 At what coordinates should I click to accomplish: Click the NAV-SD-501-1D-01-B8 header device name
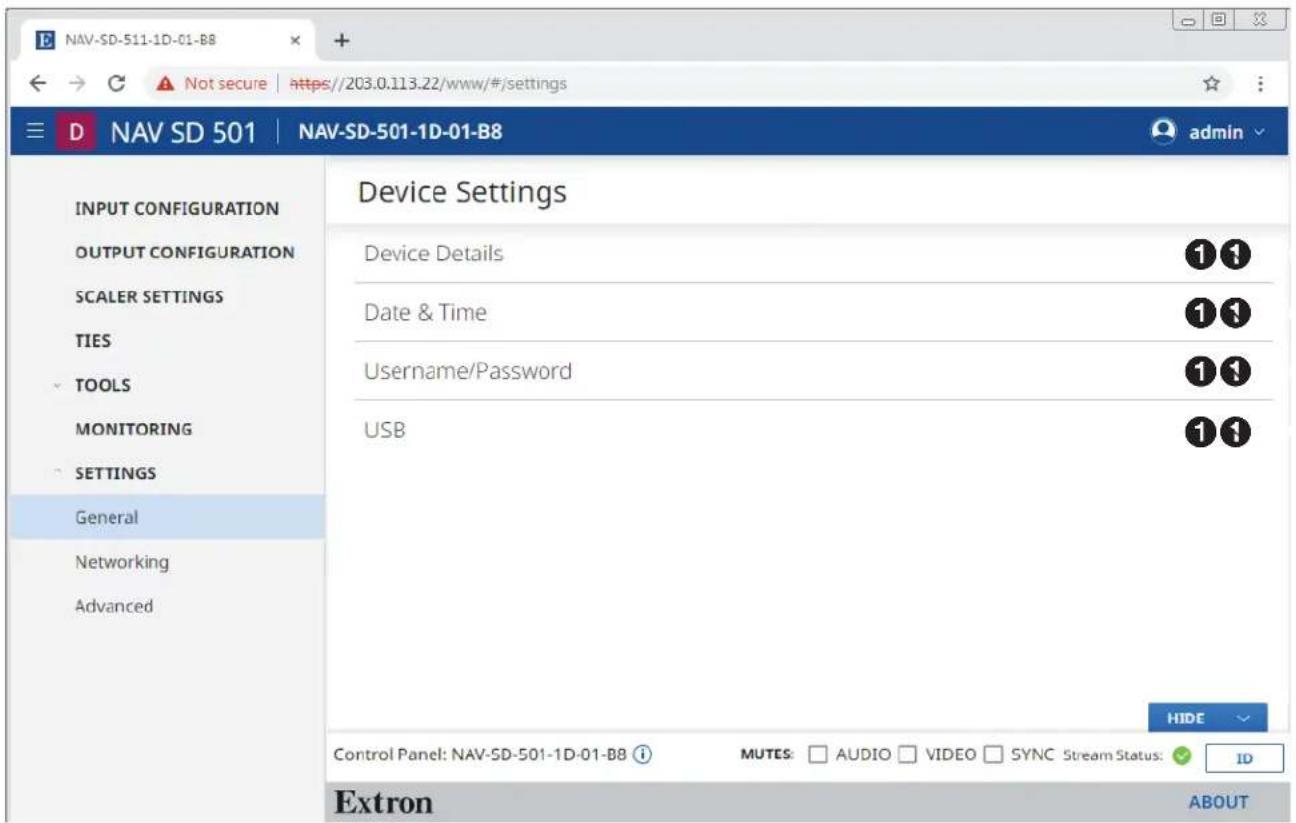pos(401,132)
